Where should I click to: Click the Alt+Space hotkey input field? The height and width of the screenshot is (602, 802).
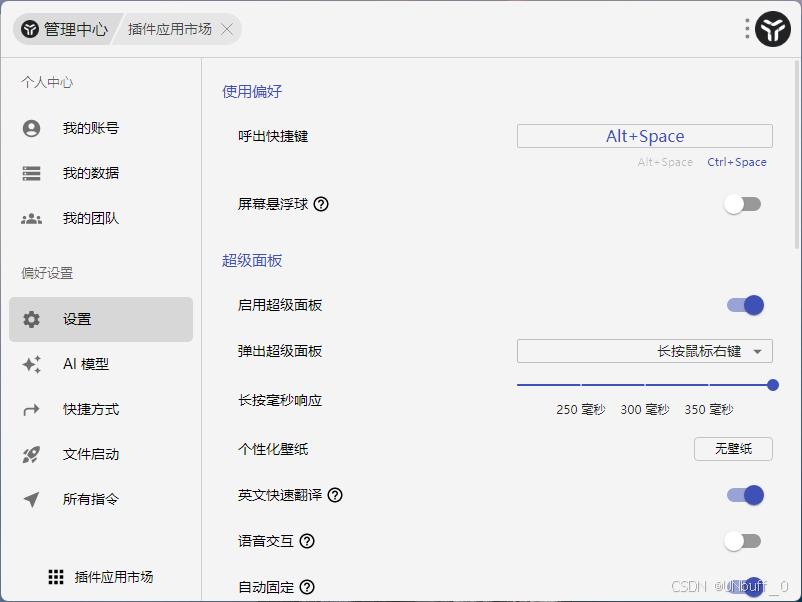(644, 136)
